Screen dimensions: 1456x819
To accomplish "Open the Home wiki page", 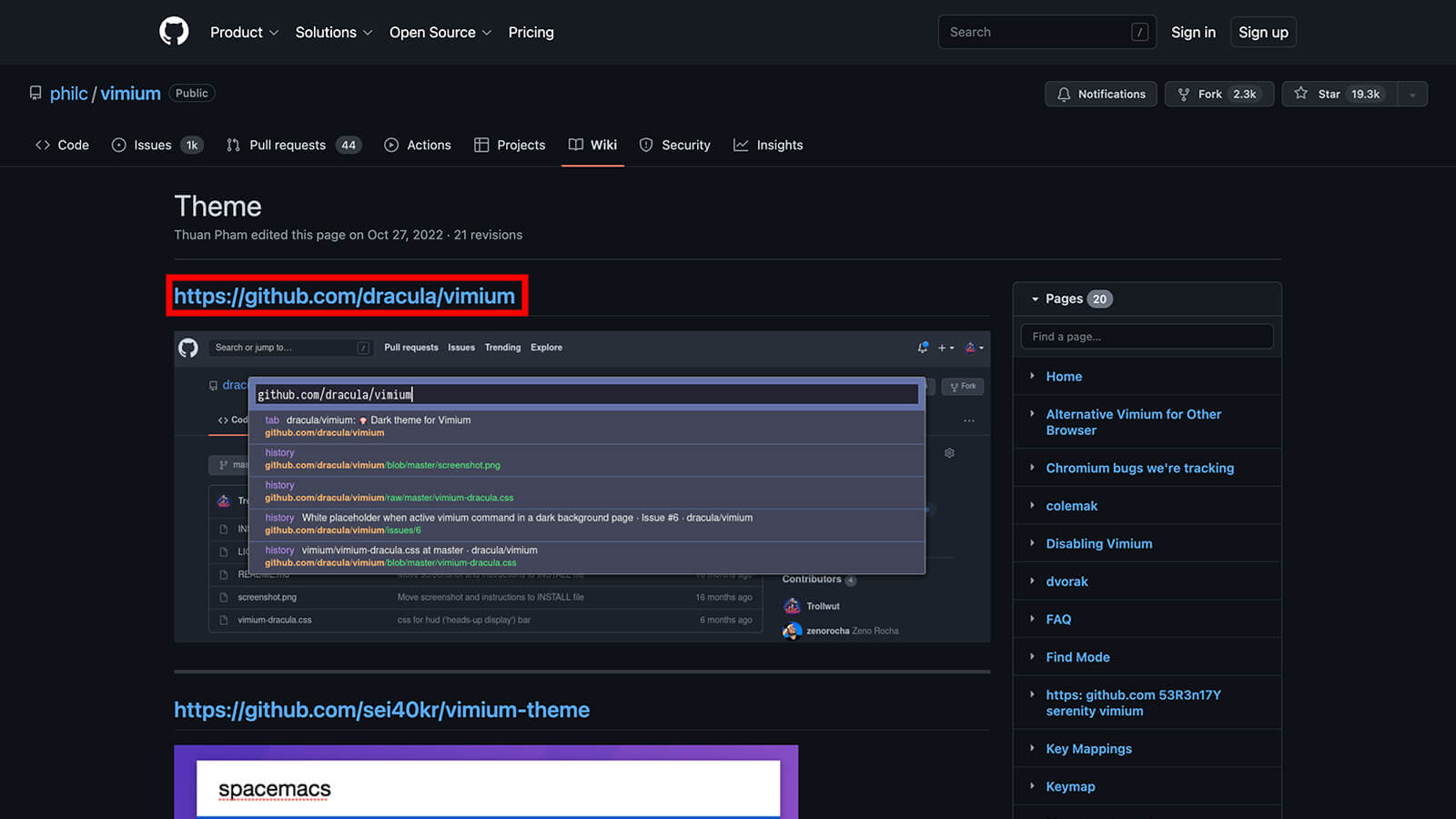I will click(1064, 377).
